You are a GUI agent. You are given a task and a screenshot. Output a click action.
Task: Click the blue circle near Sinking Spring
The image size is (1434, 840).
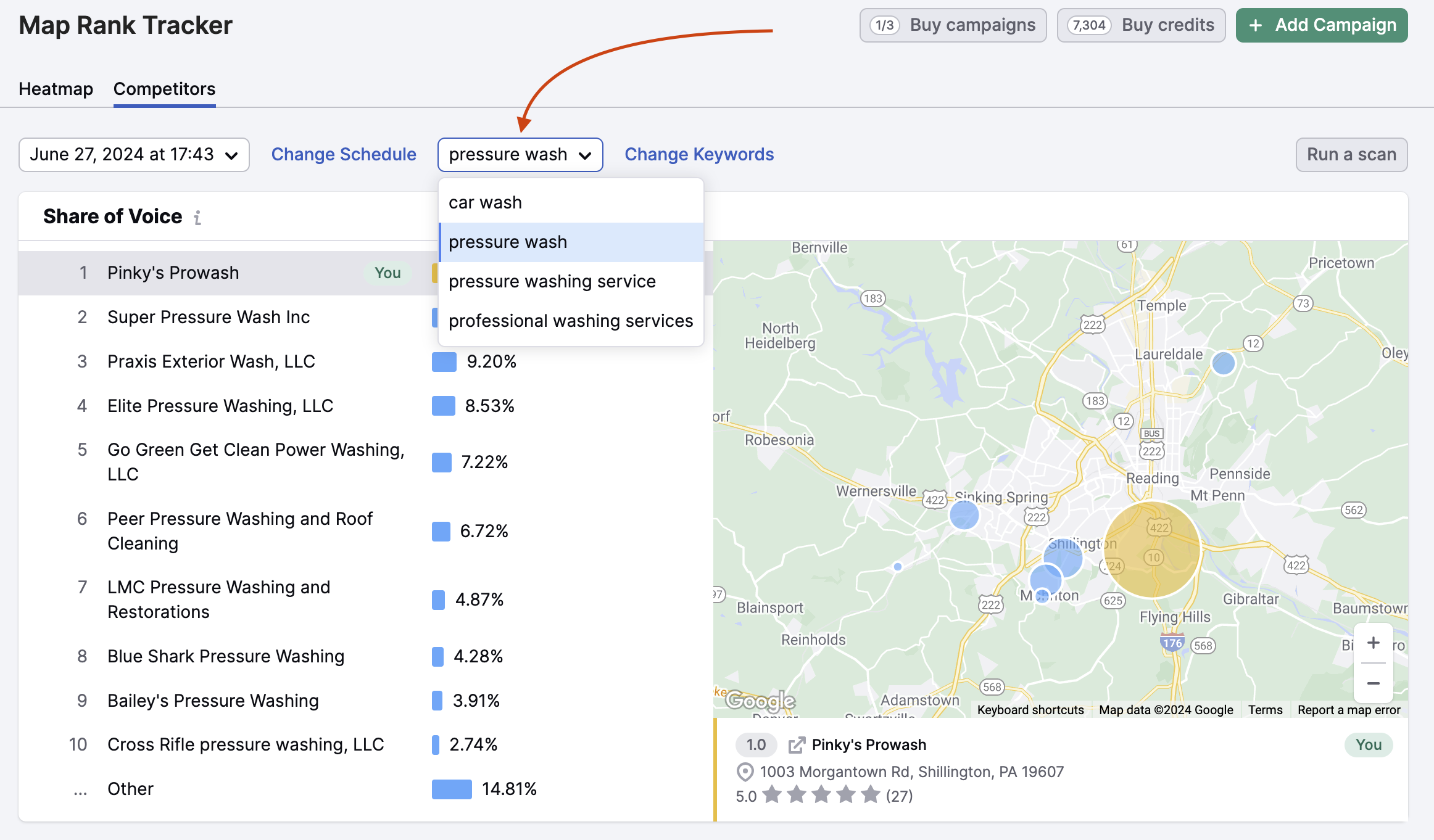pos(964,514)
